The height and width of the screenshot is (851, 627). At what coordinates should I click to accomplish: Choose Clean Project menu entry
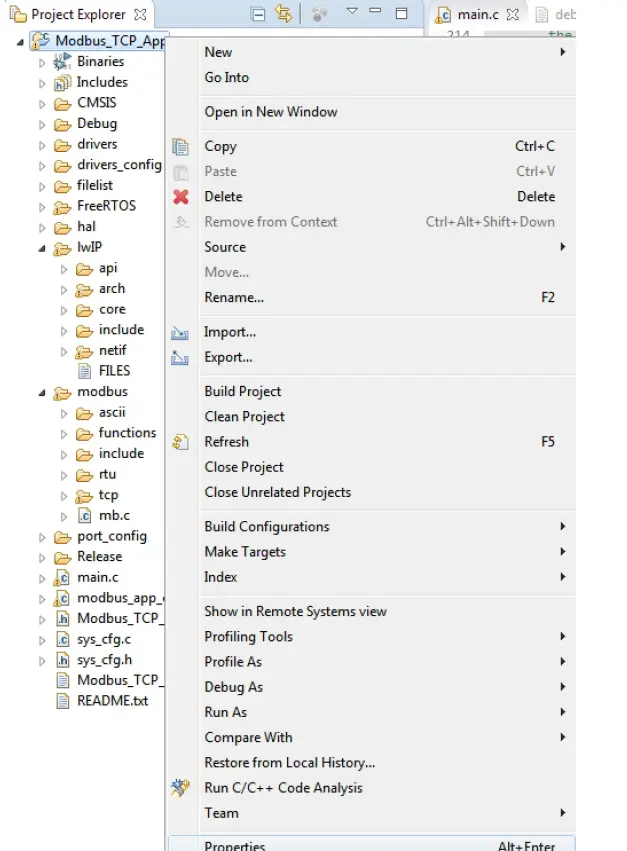pos(245,417)
